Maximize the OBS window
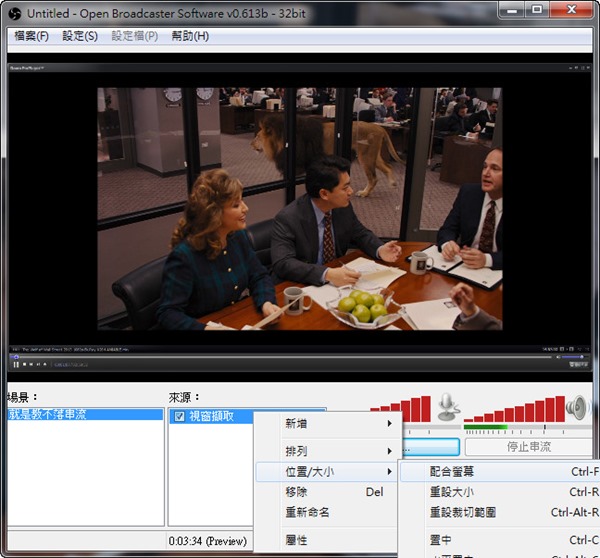This screenshot has height=558, width=600. pos(537,10)
